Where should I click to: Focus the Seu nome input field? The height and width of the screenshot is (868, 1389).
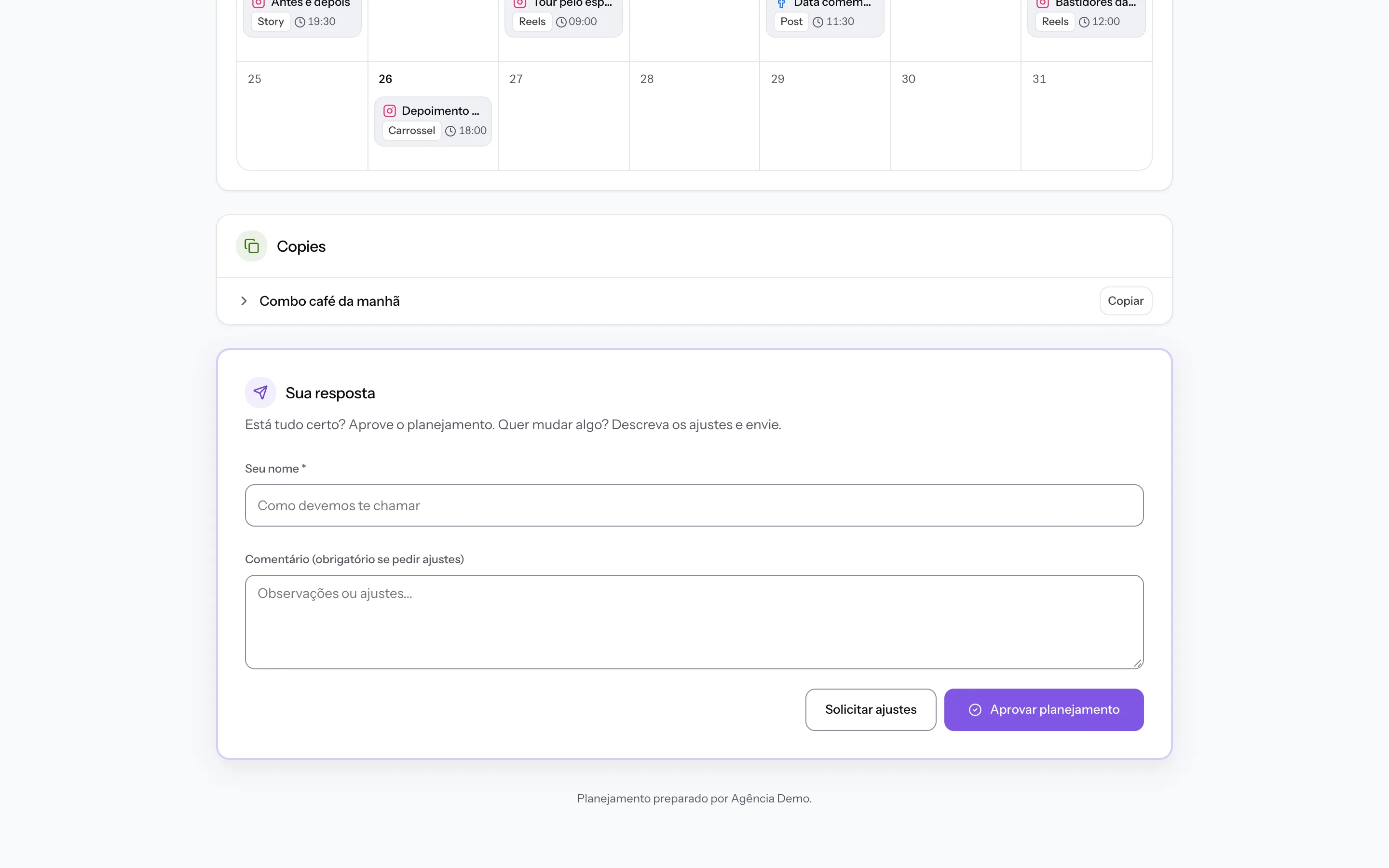[694, 505]
